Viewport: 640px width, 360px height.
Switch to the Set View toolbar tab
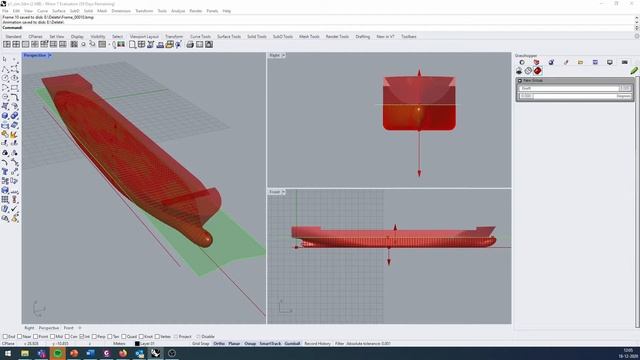click(x=57, y=37)
